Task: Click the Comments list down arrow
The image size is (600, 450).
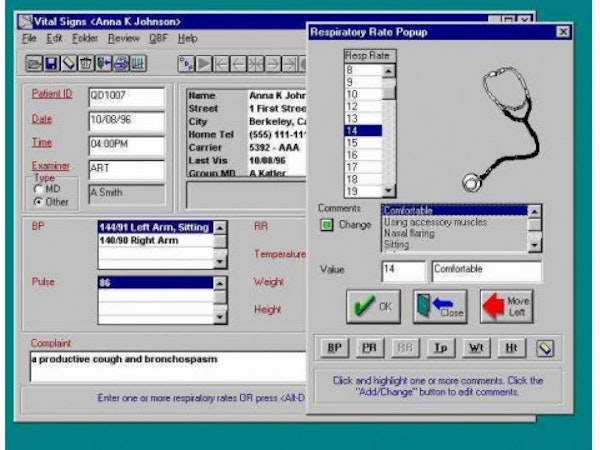Action: [535, 245]
